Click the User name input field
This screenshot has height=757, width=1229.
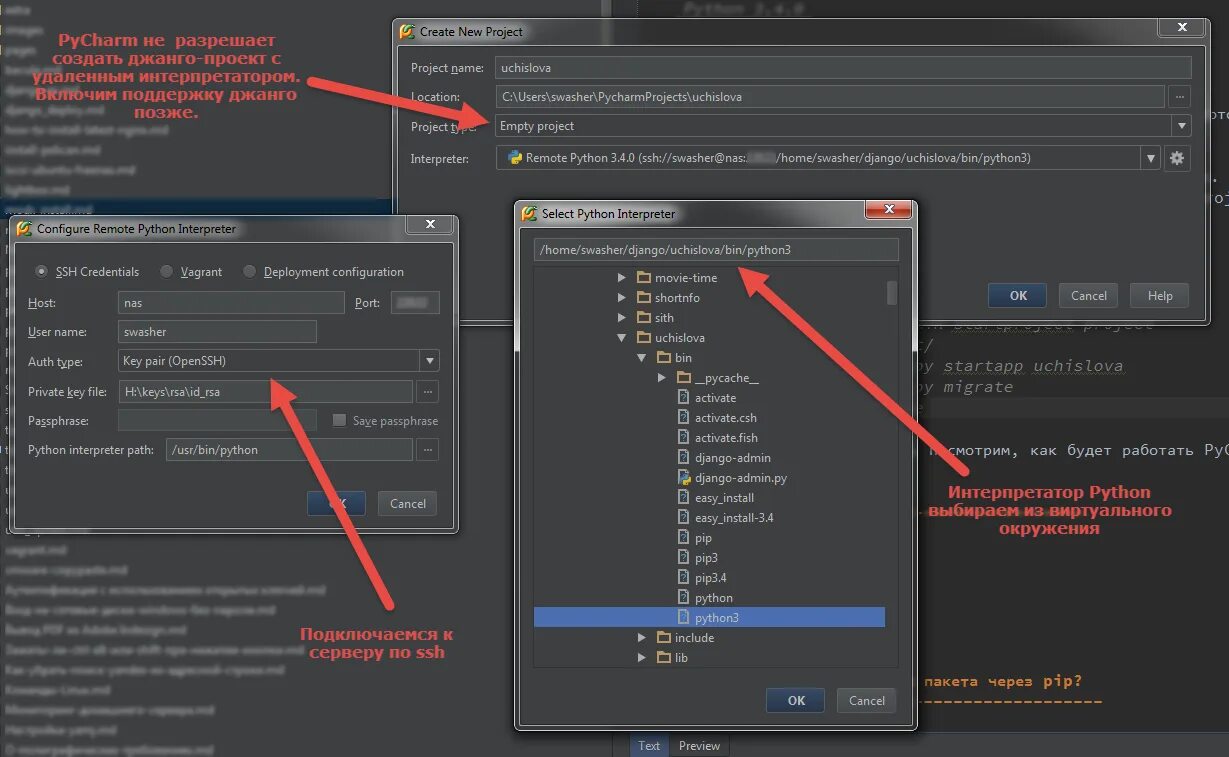tap(217, 332)
